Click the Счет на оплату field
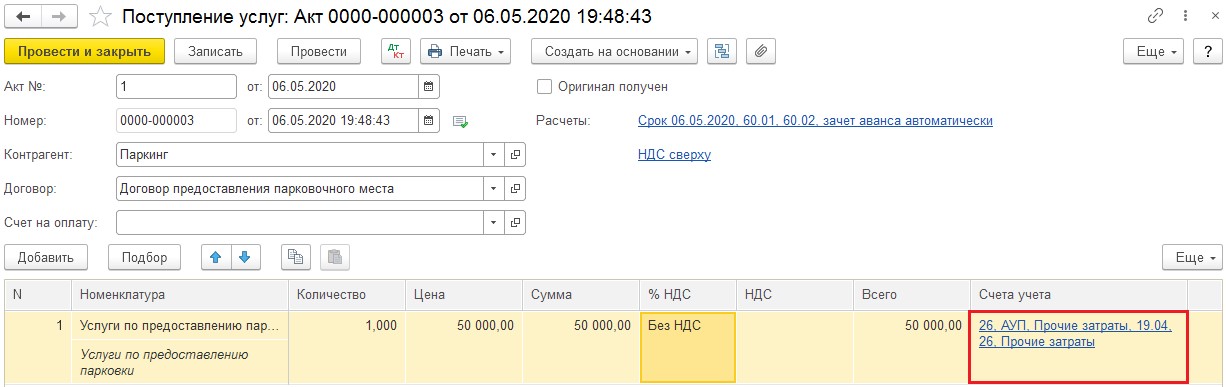Viewport: 1226px width, 387px height. tap(301, 221)
